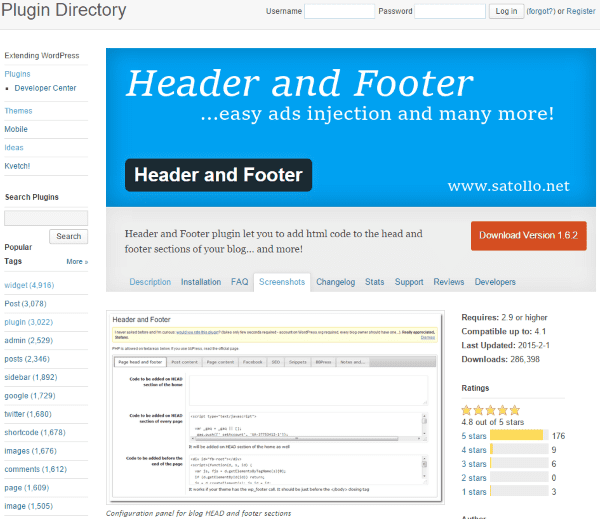Go to Plugins in sidebar
Screen dimensions: 600x519
tap(17, 74)
